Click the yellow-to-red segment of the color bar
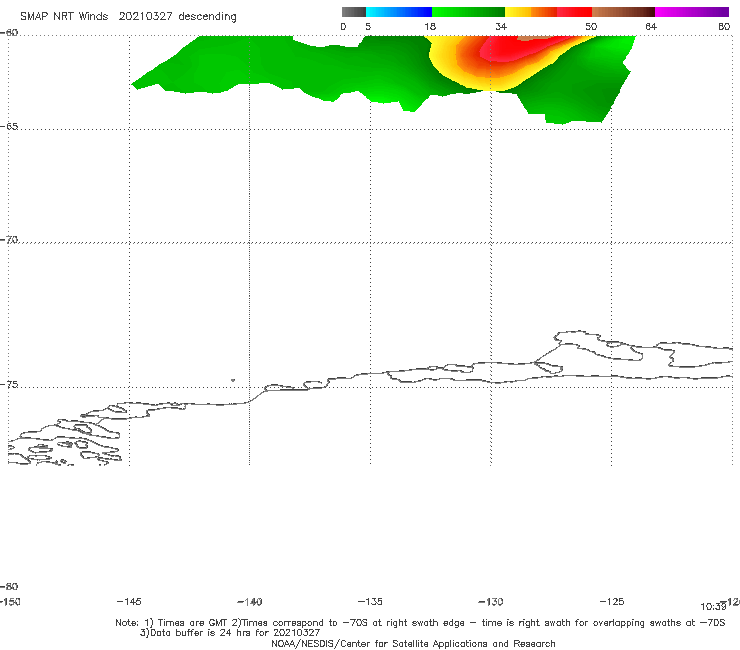 (548, 12)
